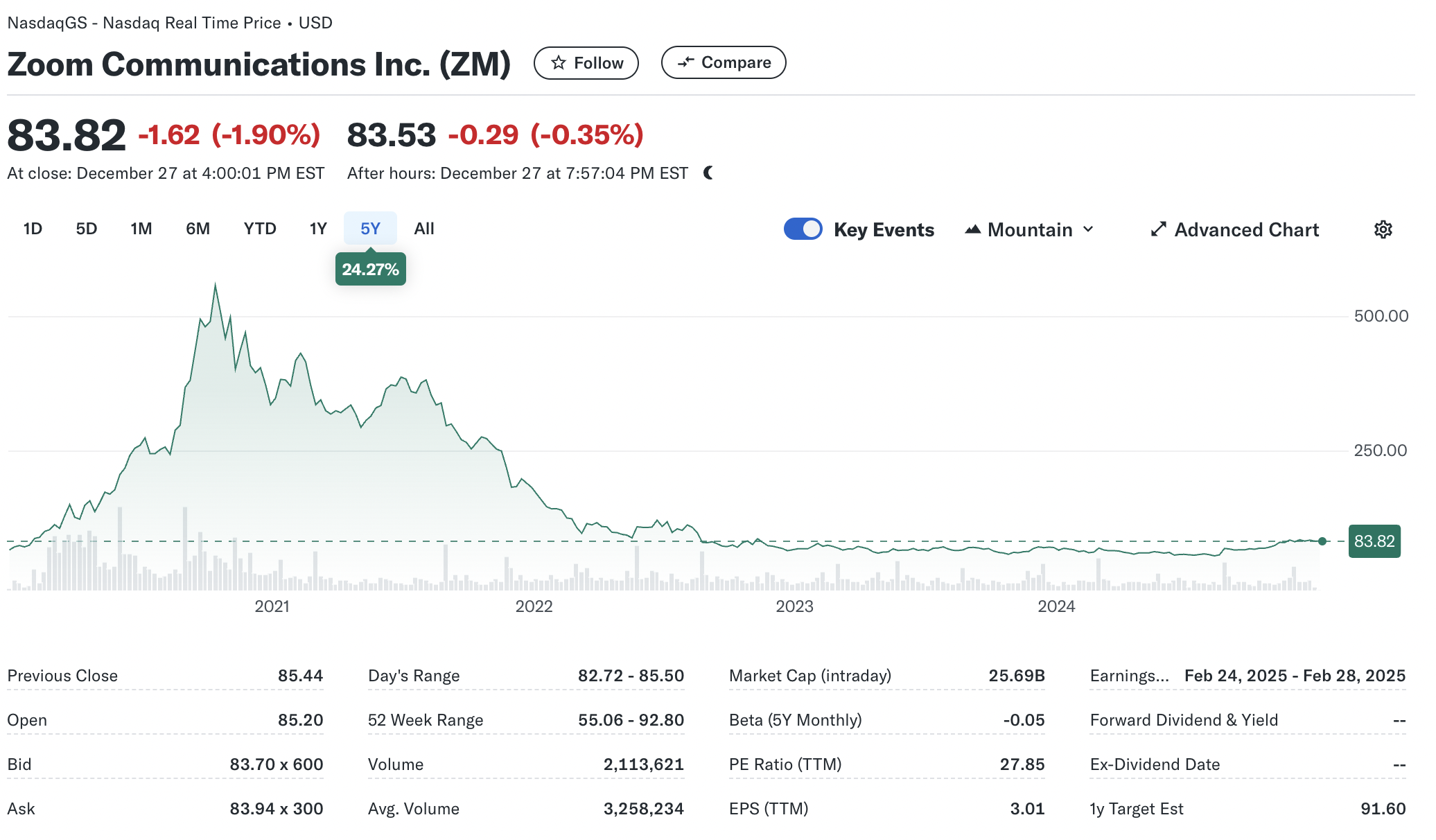The height and width of the screenshot is (840, 1436).
Task: Click the Bid value 83.70 x 600
Action: coord(277,764)
